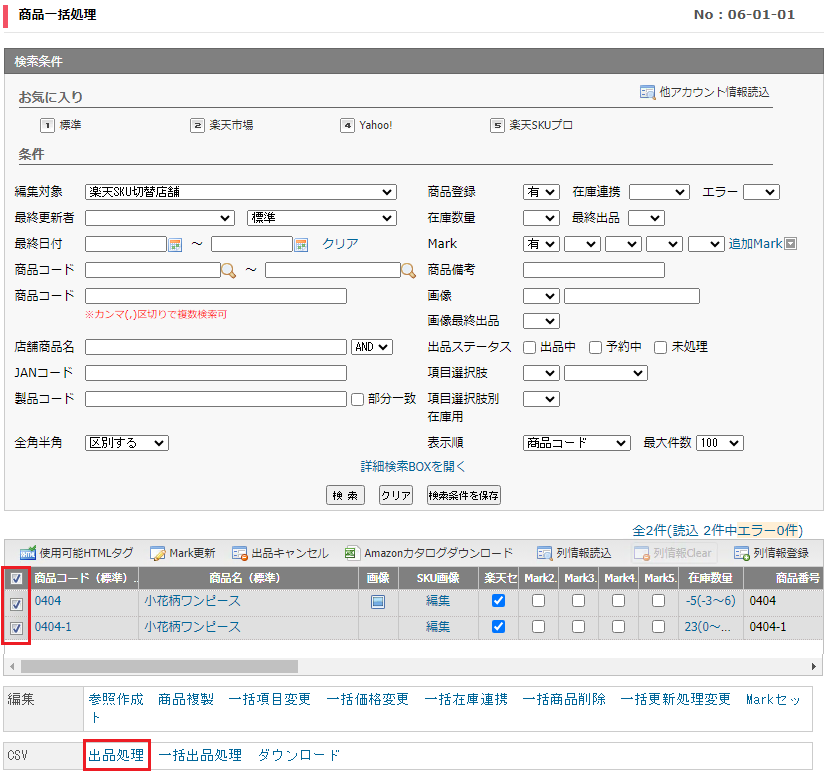This screenshot has height=773, width=829.
Task: Click the 検索条件を保存 button
Action: pos(464,495)
